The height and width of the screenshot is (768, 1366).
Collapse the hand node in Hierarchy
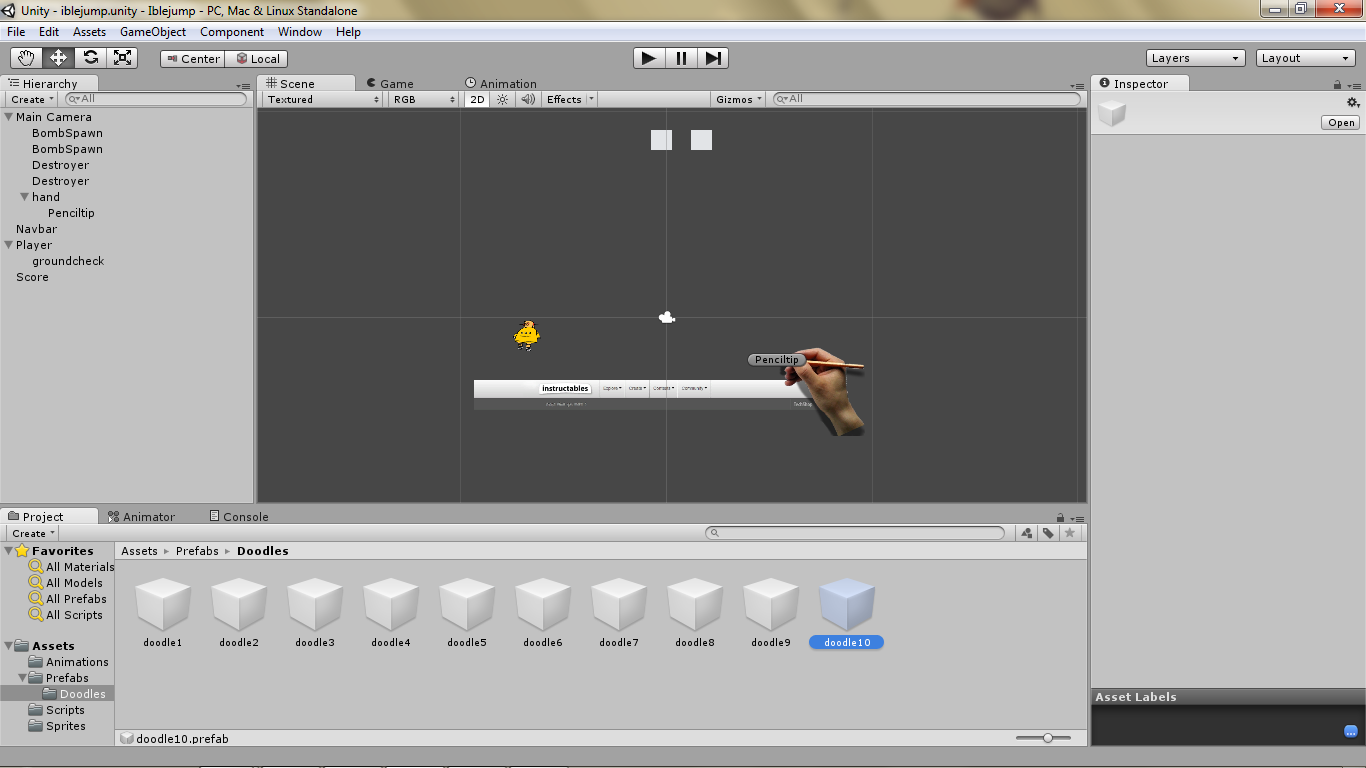click(24, 197)
